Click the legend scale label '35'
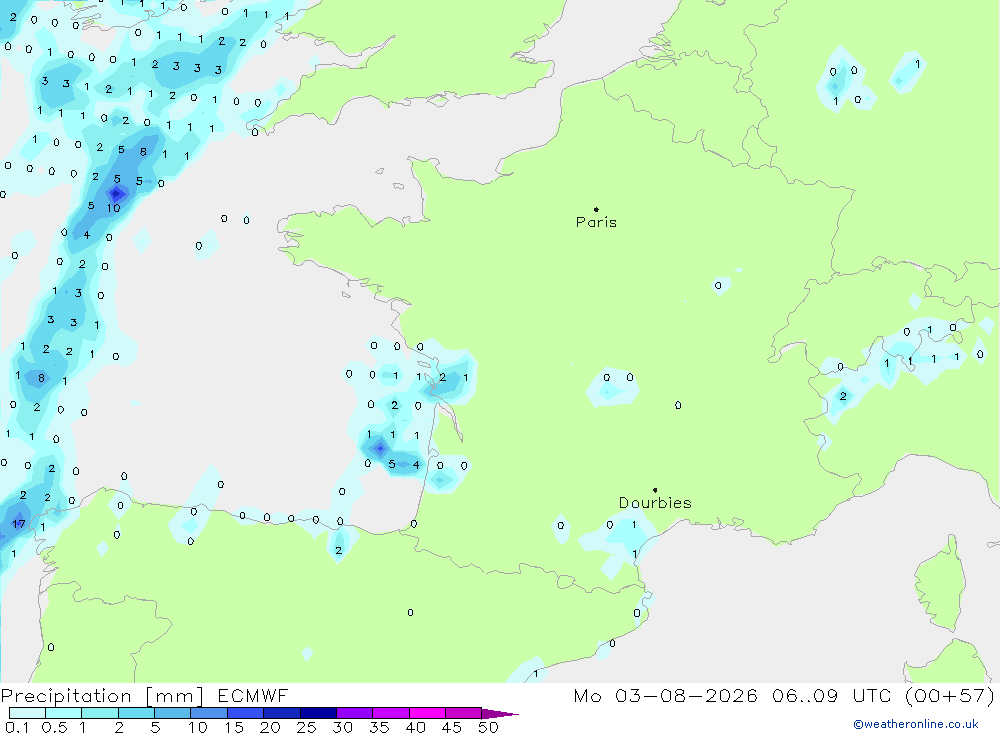1000x733 pixels. pyautogui.click(x=379, y=727)
